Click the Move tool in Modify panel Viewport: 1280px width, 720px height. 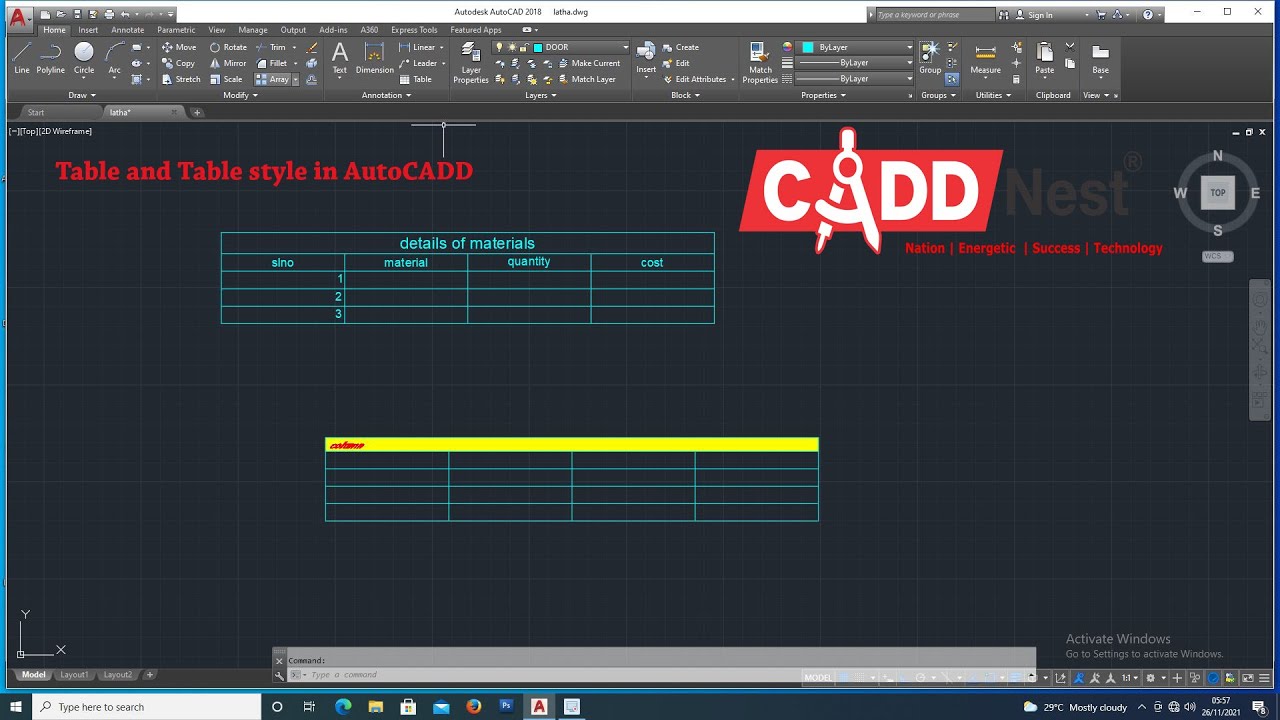click(179, 47)
